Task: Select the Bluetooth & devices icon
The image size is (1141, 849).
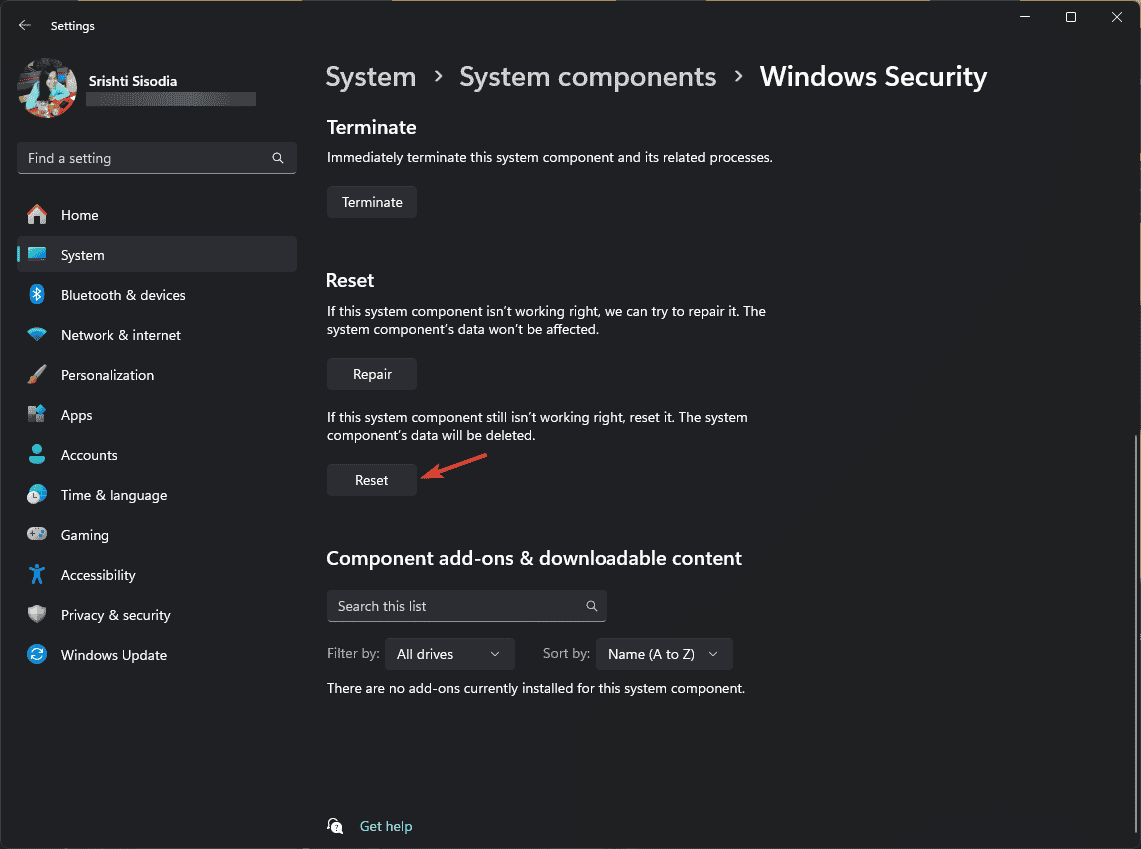Action: [x=38, y=294]
